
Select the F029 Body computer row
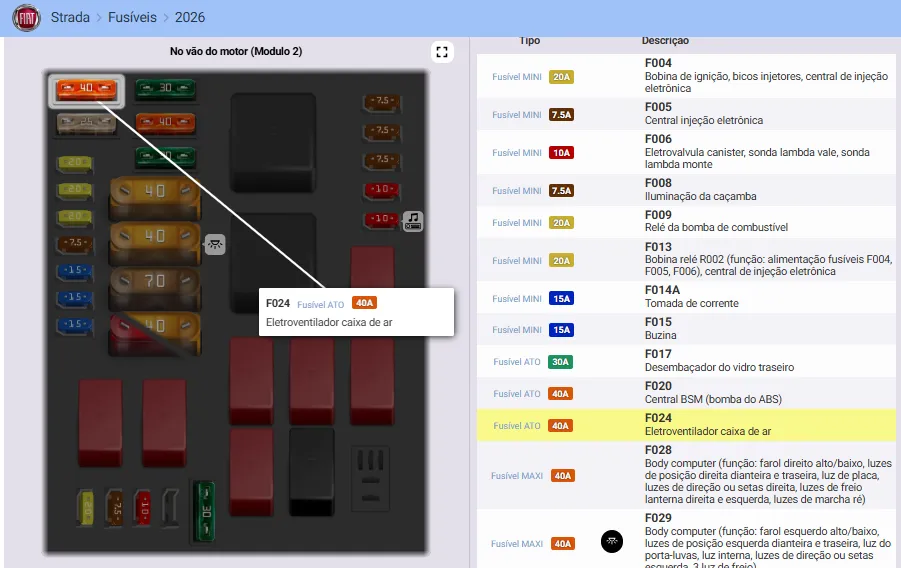(686, 539)
